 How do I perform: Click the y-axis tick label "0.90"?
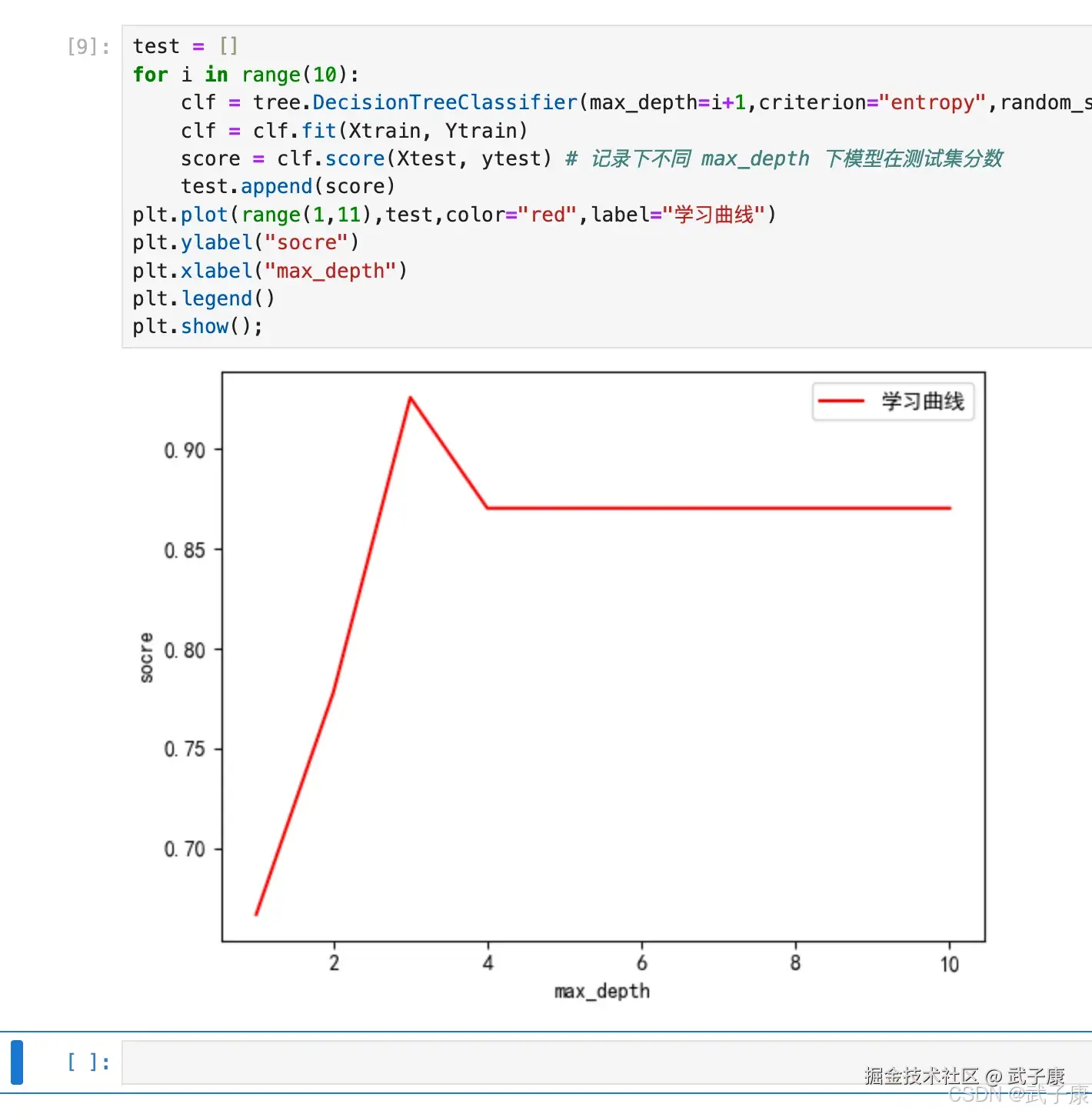(x=185, y=450)
